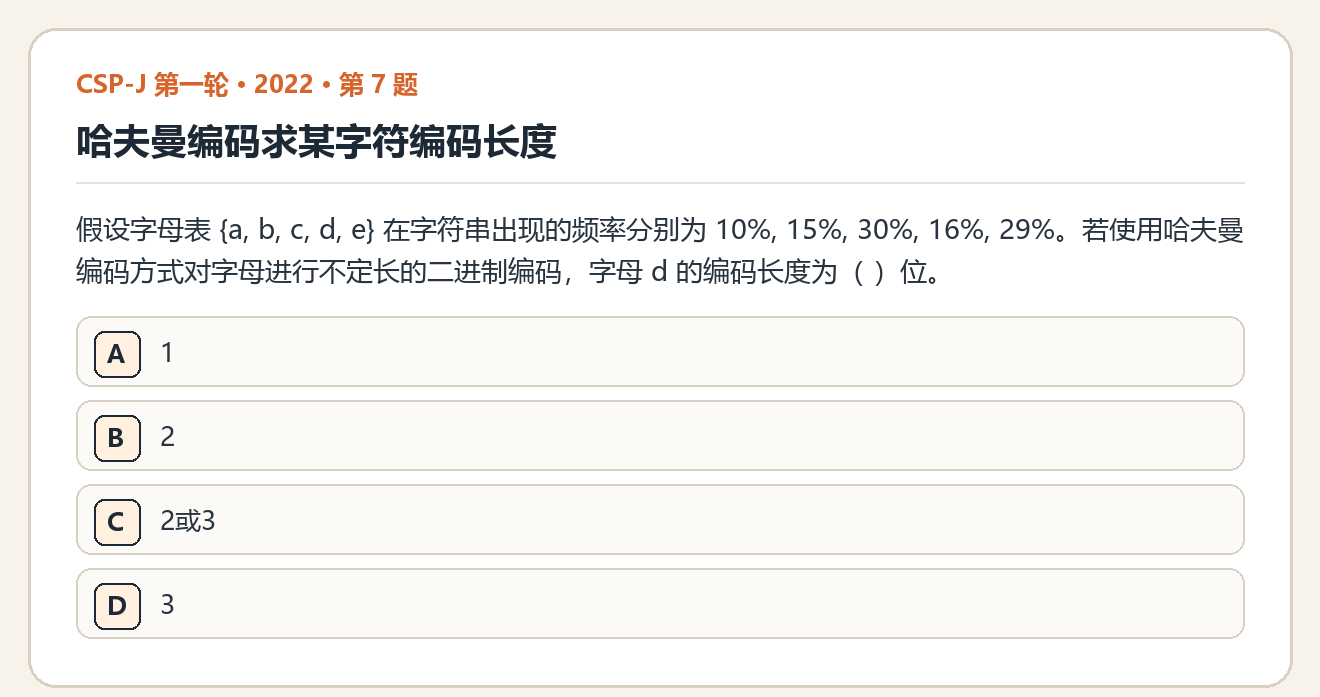The image size is (1320, 697).
Task: Click the answer text 1 in option A
Action: pos(167,353)
